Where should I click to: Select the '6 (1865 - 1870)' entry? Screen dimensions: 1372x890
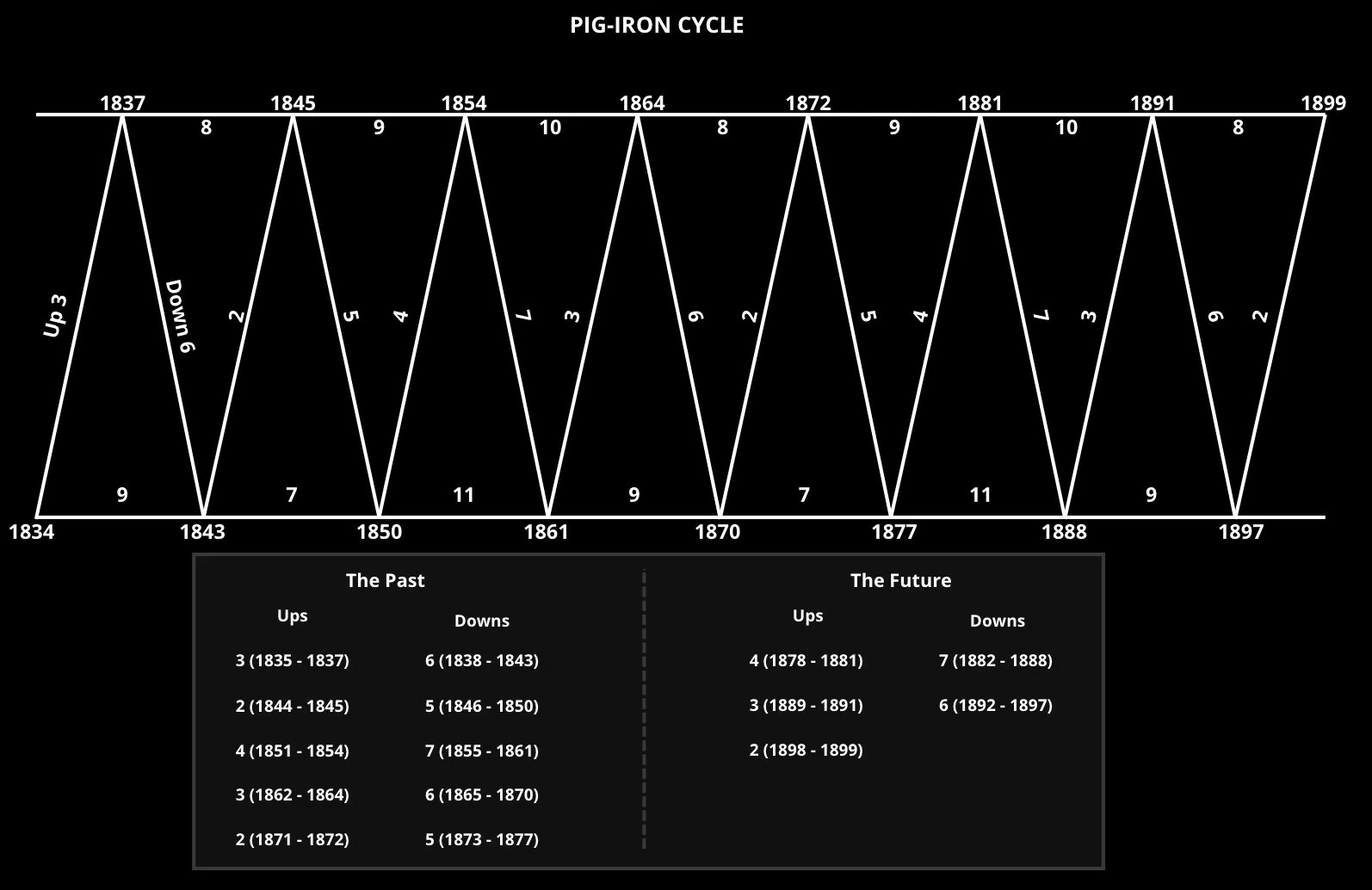[x=482, y=795]
